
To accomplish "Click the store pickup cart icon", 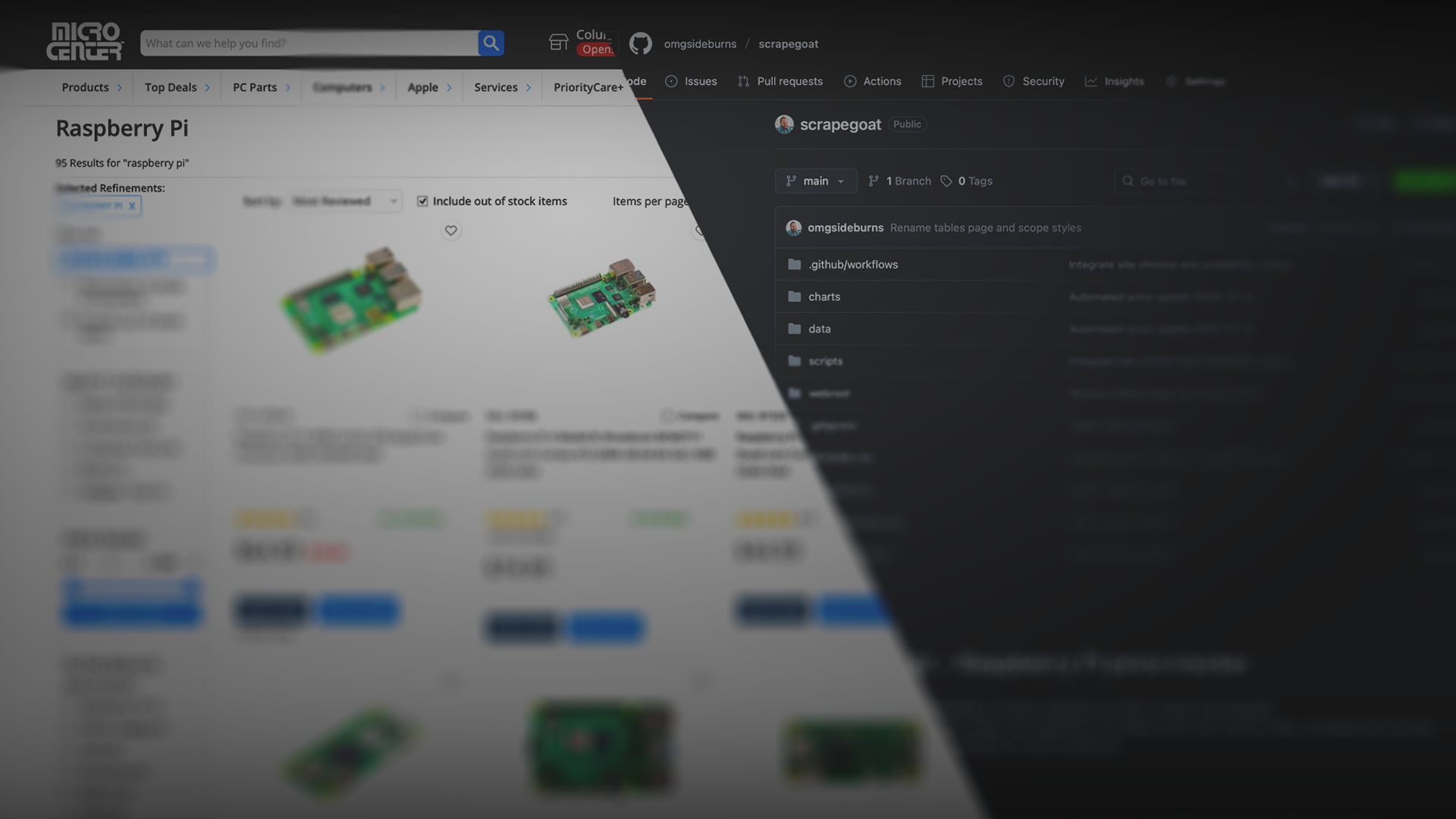I will pos(559,42).
